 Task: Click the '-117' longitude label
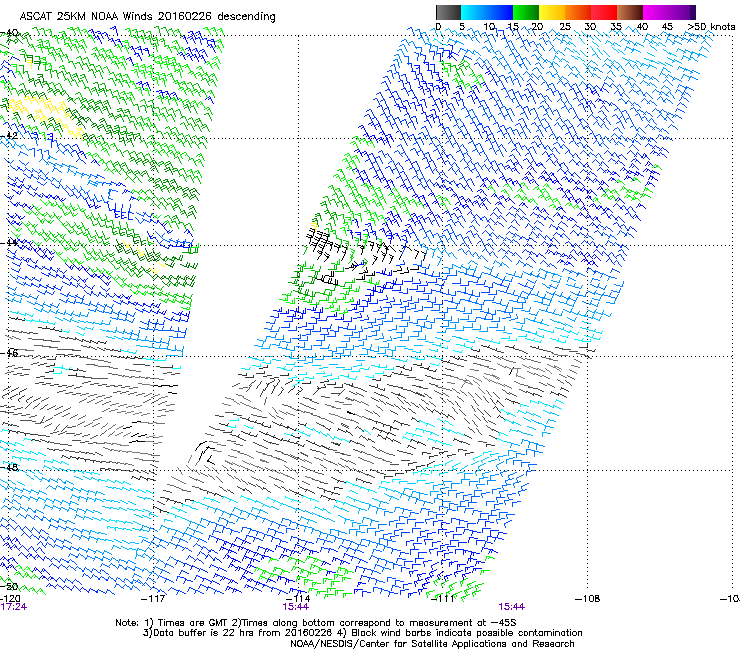point(154,599)
